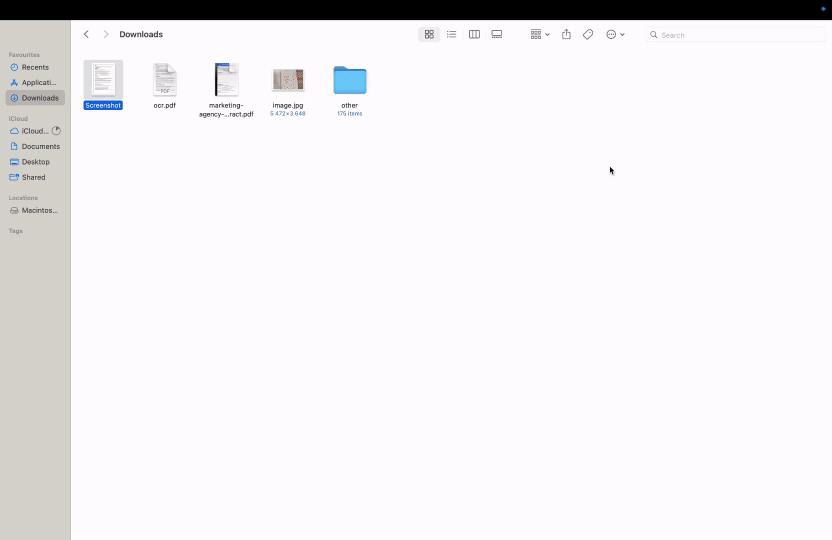Go back with the left chevron
This screenshot has height=540, width=832.
[x=86, y=34]
